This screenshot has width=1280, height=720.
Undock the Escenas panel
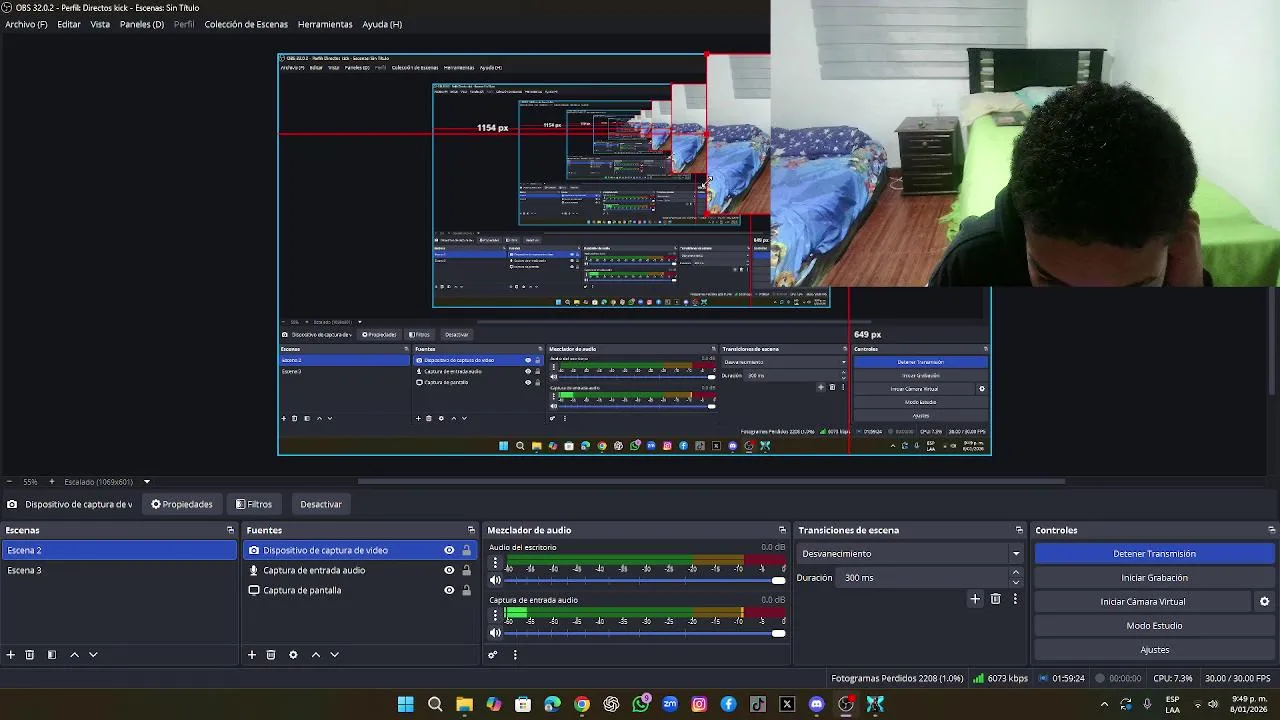tap(230, 530)
